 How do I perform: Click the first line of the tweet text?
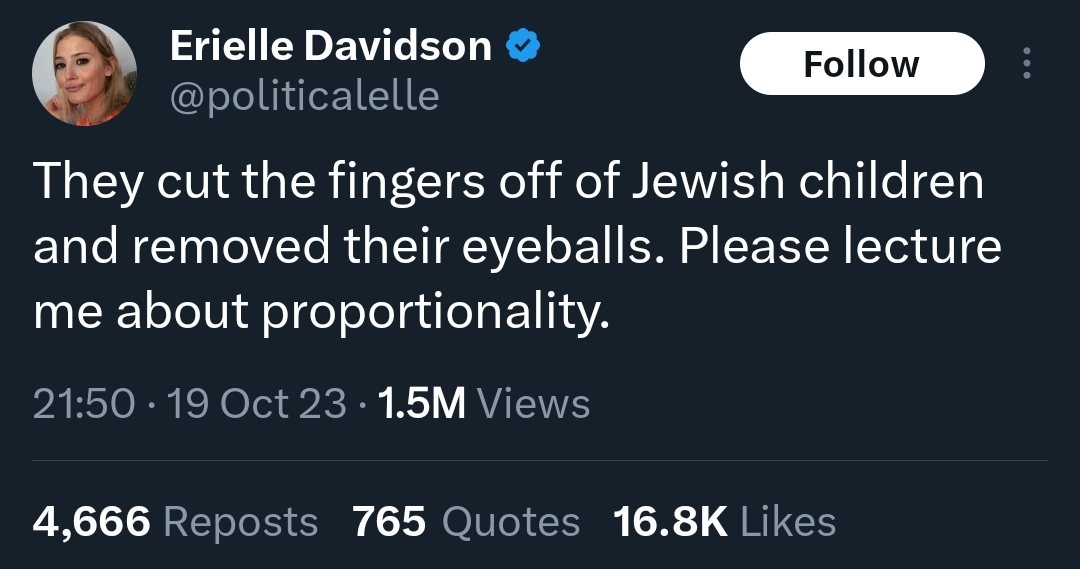point(508,183)
